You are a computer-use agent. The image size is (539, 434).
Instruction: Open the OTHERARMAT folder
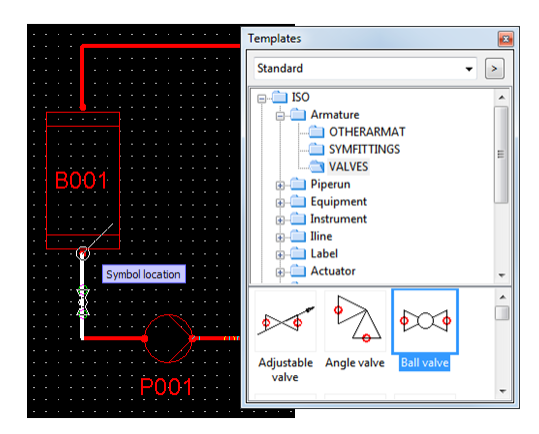[367, 132]
